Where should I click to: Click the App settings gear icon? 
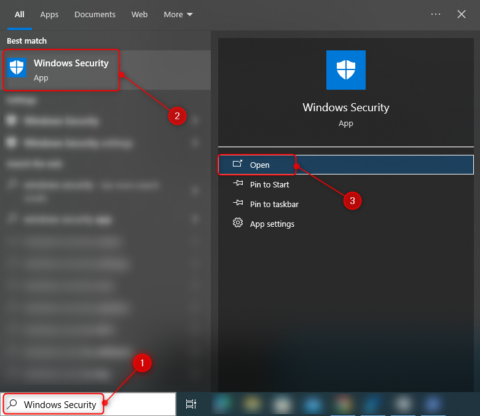[x=238, y=222]
